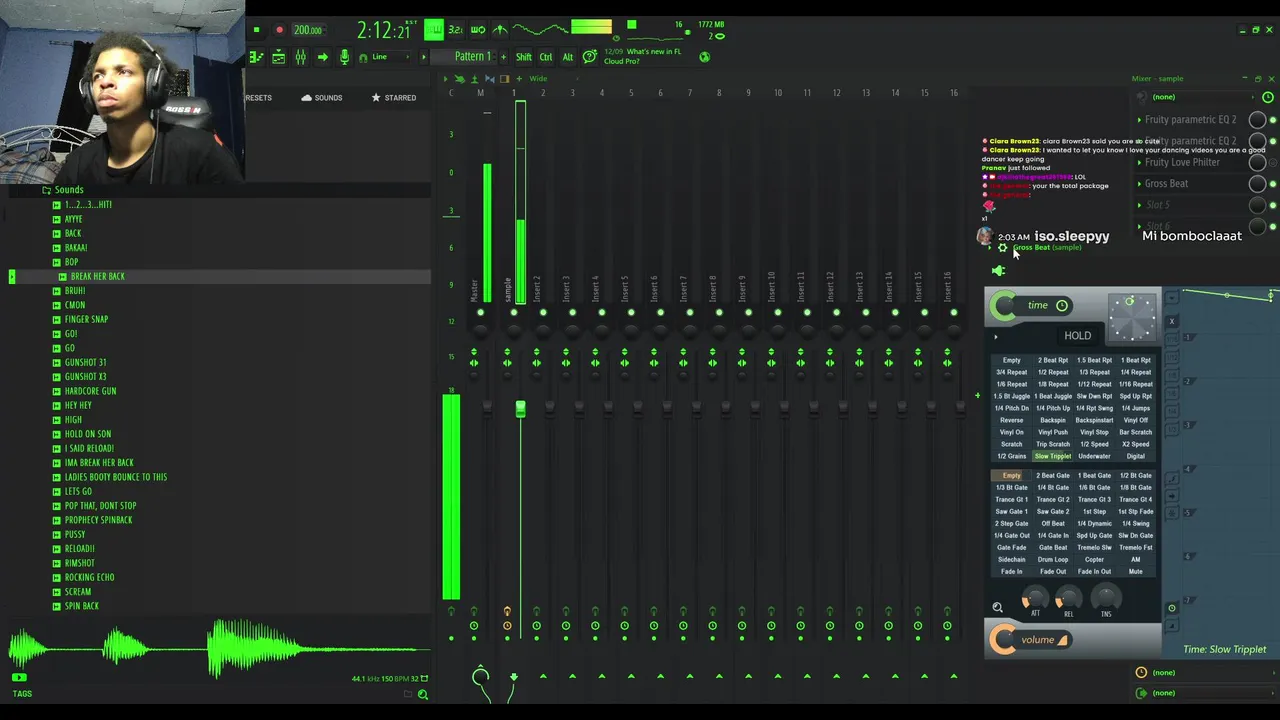Open the mixer view icon
The image size is (1280, 720).
click(x=300, y=57)
